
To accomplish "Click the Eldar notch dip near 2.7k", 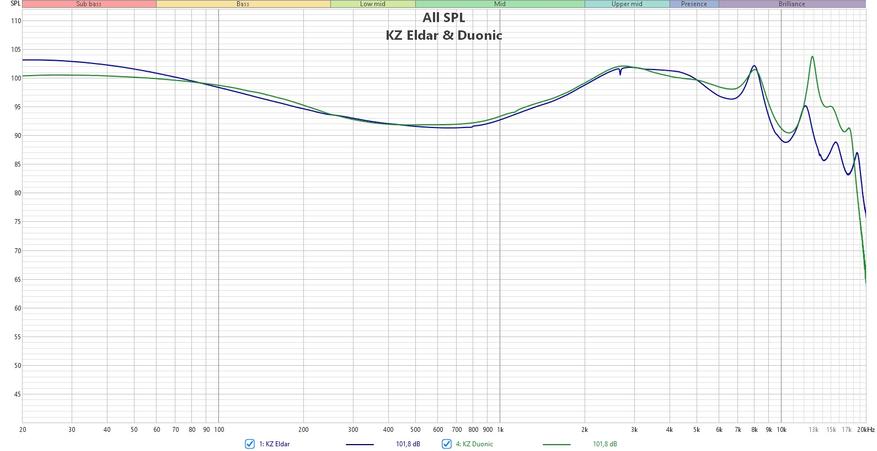I will click(x=620, y=73).
